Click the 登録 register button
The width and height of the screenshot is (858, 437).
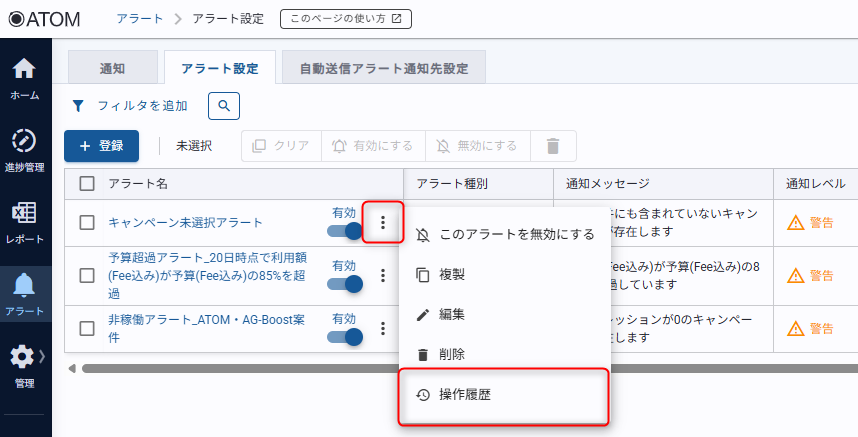pyautogui.click(x=101, y=146)
